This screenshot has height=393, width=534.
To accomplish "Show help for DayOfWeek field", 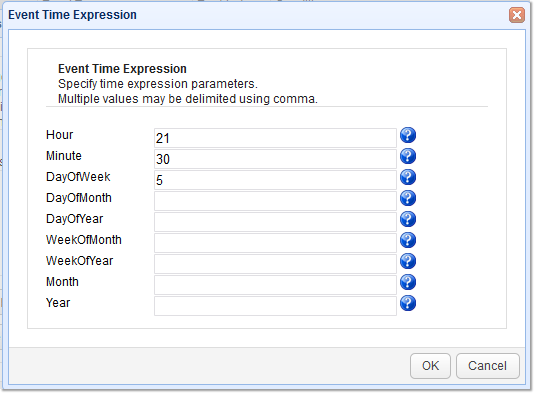I will tap(408, 177).
